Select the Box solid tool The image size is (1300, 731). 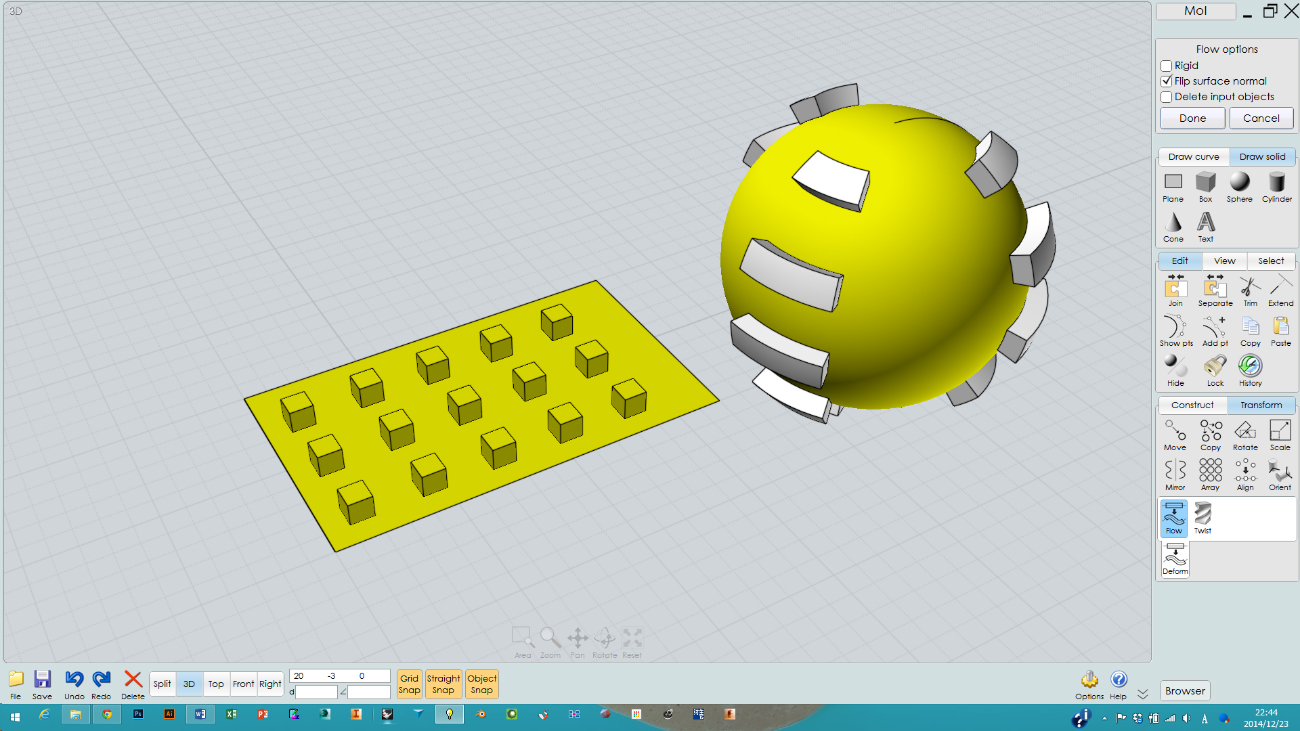pyautogui.click(x=1206, y=186)
